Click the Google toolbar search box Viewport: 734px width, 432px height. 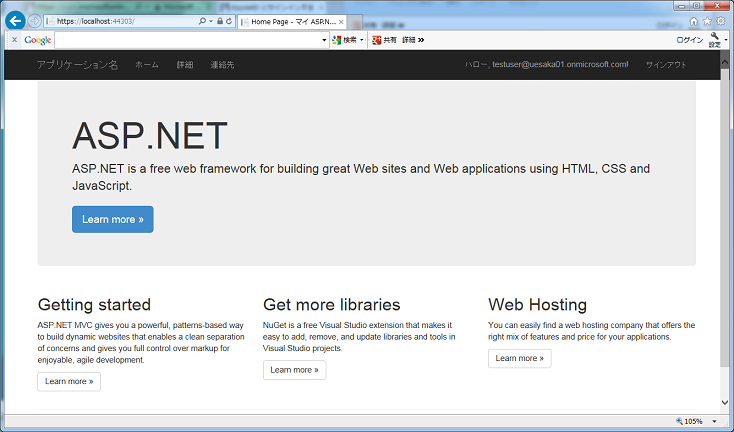(x=188, y=40)
